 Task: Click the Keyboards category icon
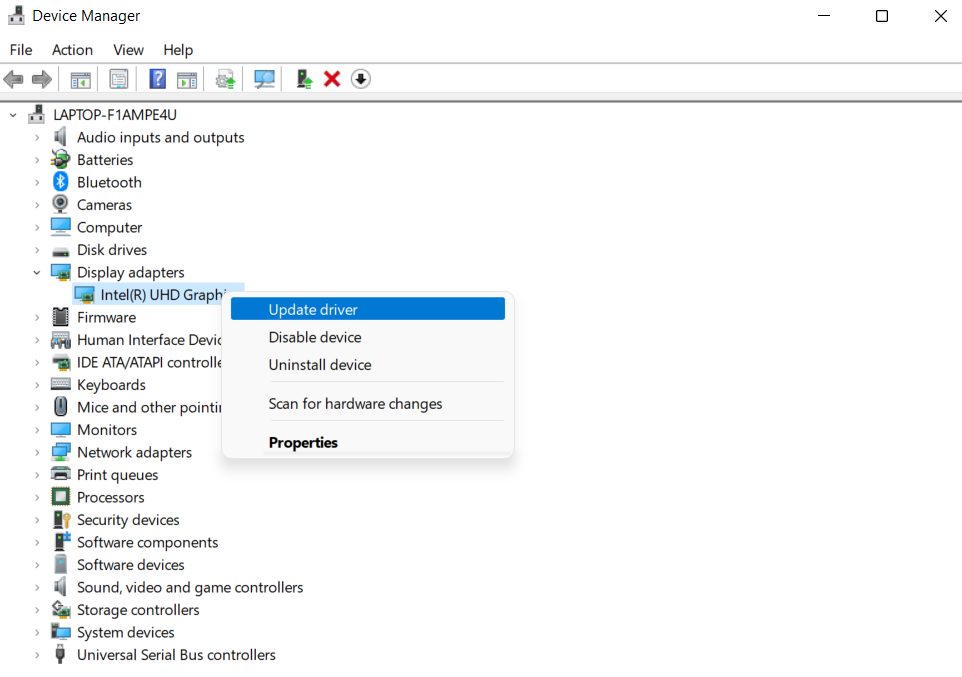60,384
